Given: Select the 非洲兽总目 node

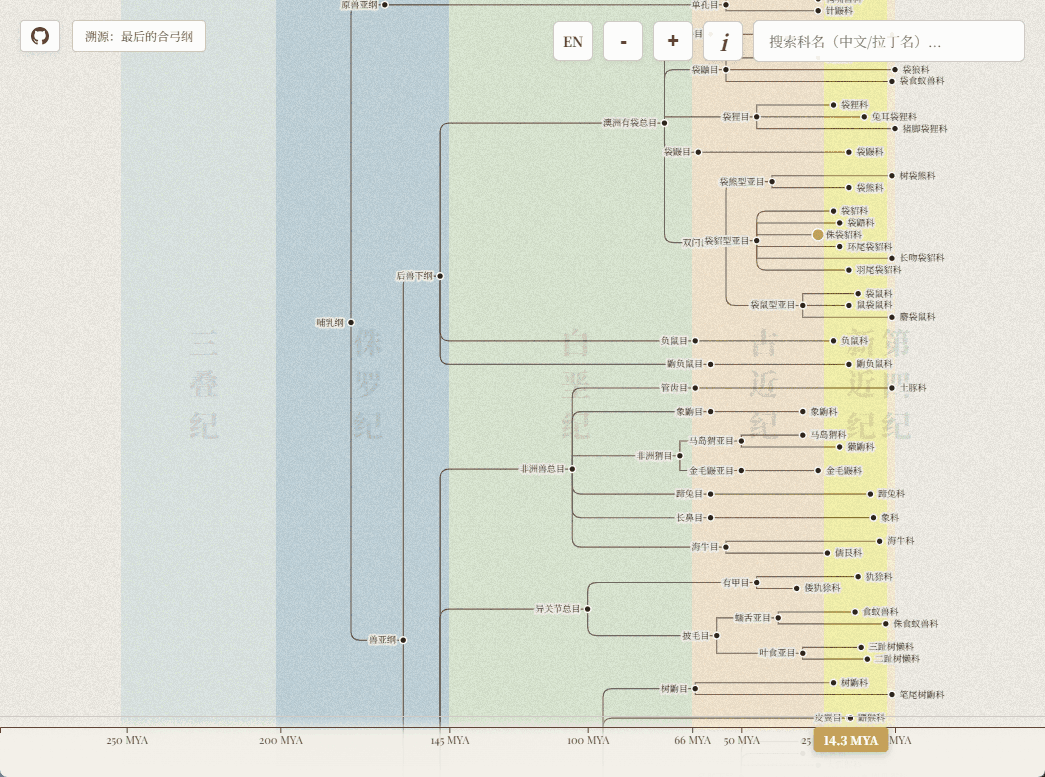Looking at the screenshot, I should coord(572,468).
